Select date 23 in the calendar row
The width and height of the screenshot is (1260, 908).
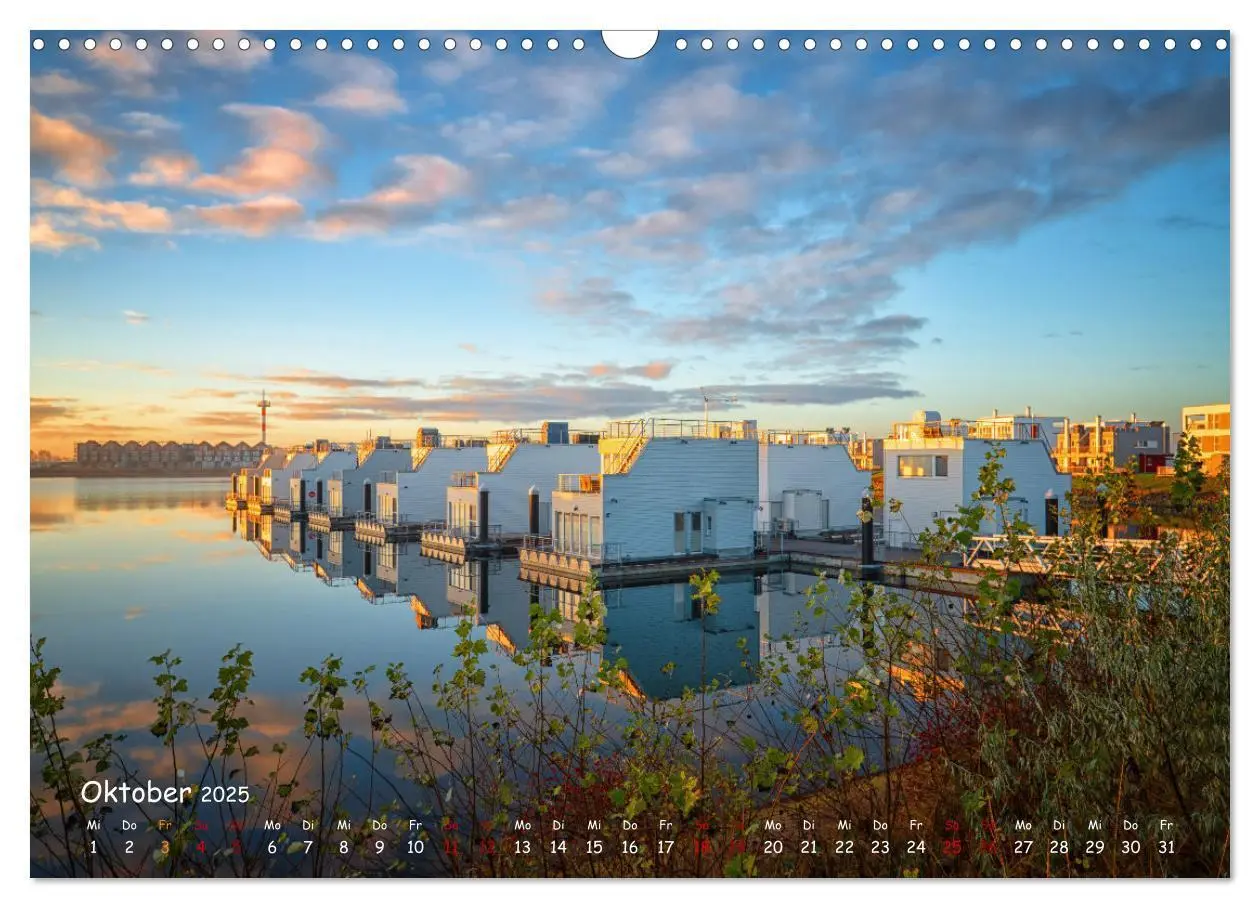click(880, 847)
